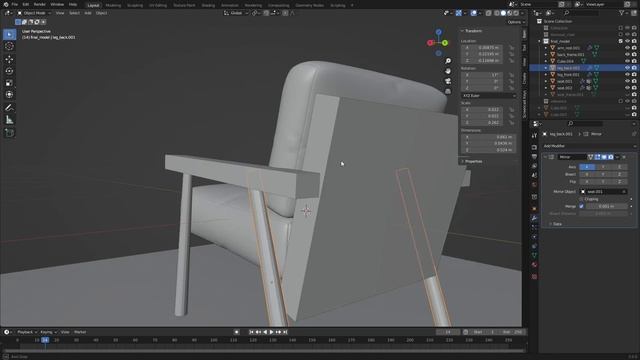Hide arm_rest.001 via eye icon
The height and width of the screenshot is (360, 640).
tap(627, 48)
